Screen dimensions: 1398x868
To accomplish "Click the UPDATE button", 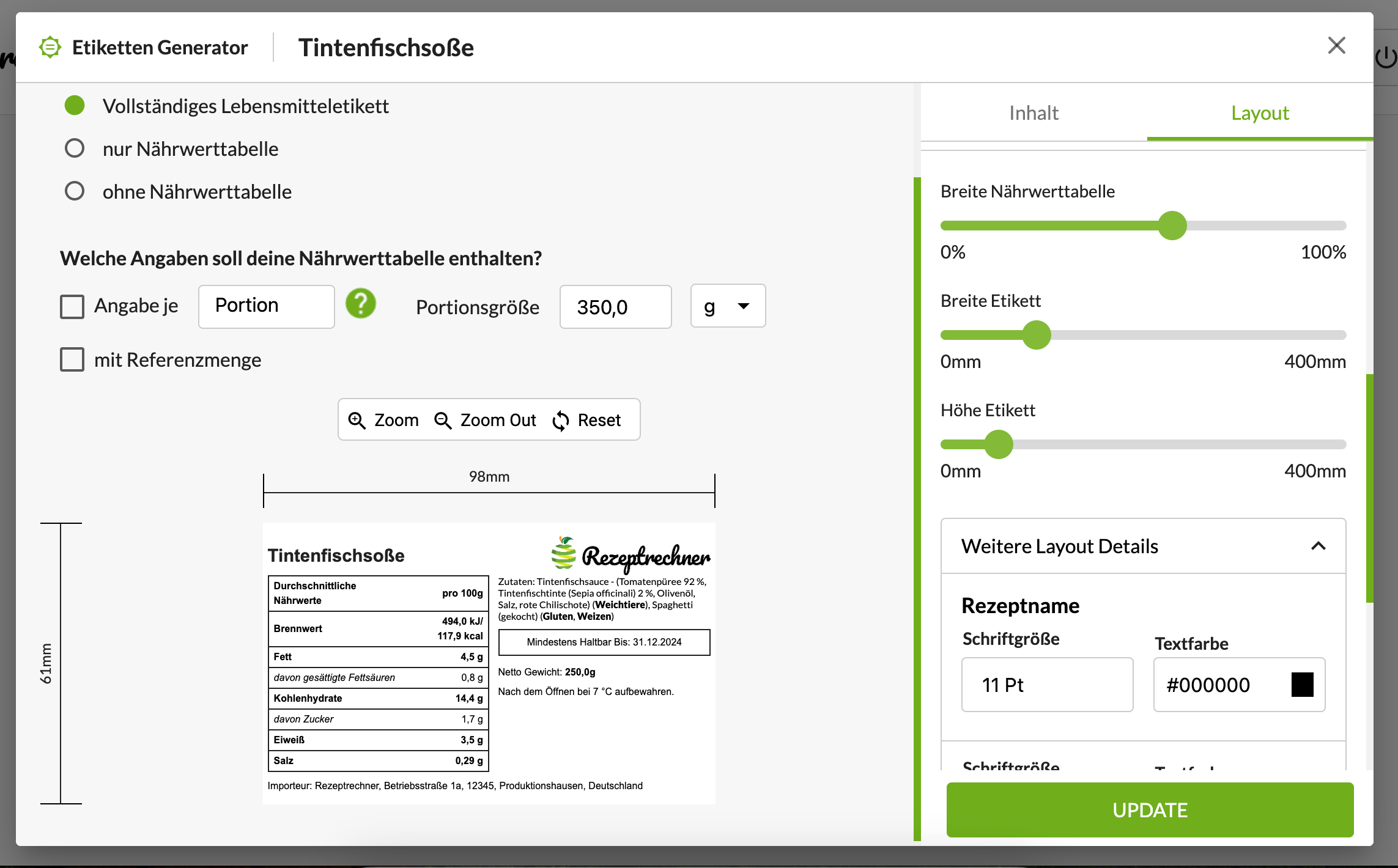I will coord(1150,809).
